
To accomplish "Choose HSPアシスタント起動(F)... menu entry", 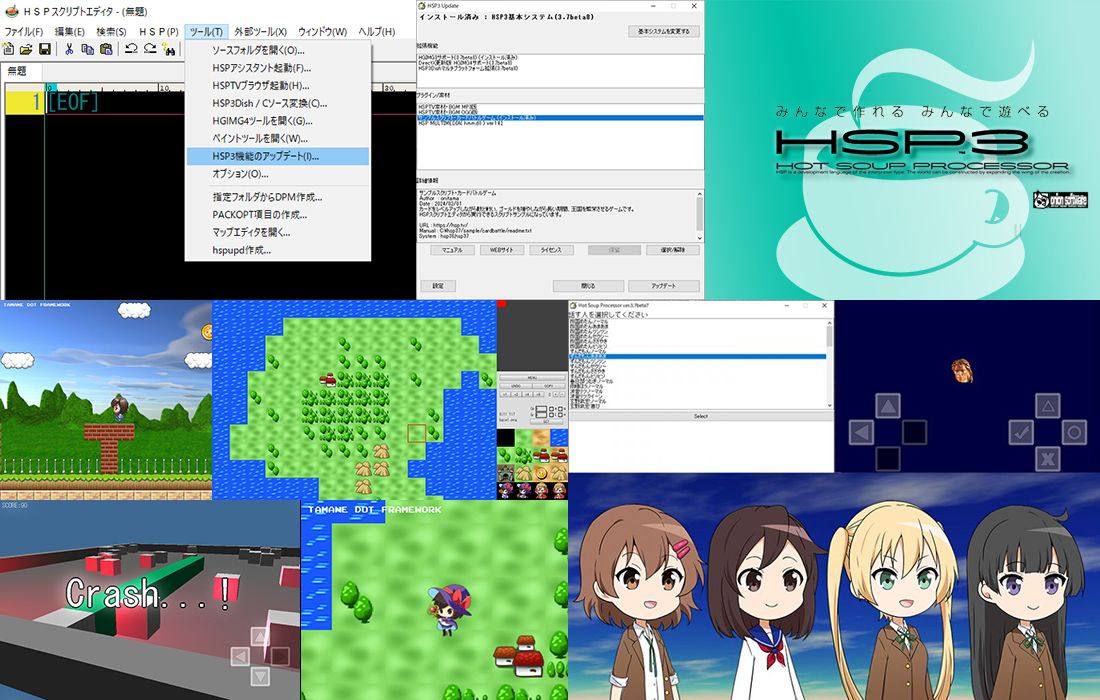I will pos(278,68).
